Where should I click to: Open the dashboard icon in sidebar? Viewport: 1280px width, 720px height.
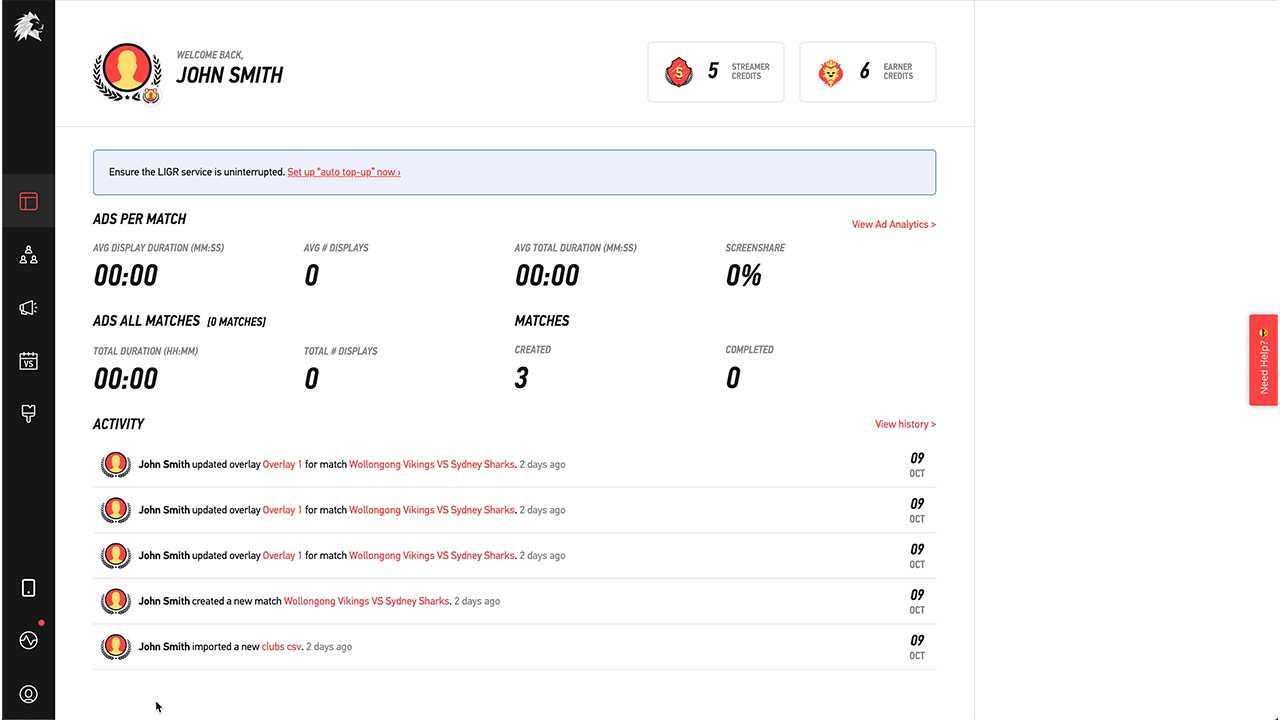[x=28, y=202]
